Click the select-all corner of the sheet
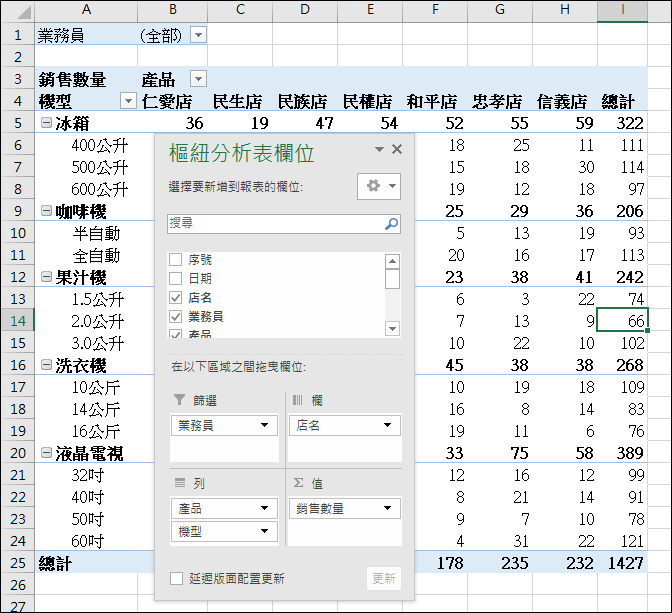The height and width of the screenshot is (613, 672). click(18, 10)
